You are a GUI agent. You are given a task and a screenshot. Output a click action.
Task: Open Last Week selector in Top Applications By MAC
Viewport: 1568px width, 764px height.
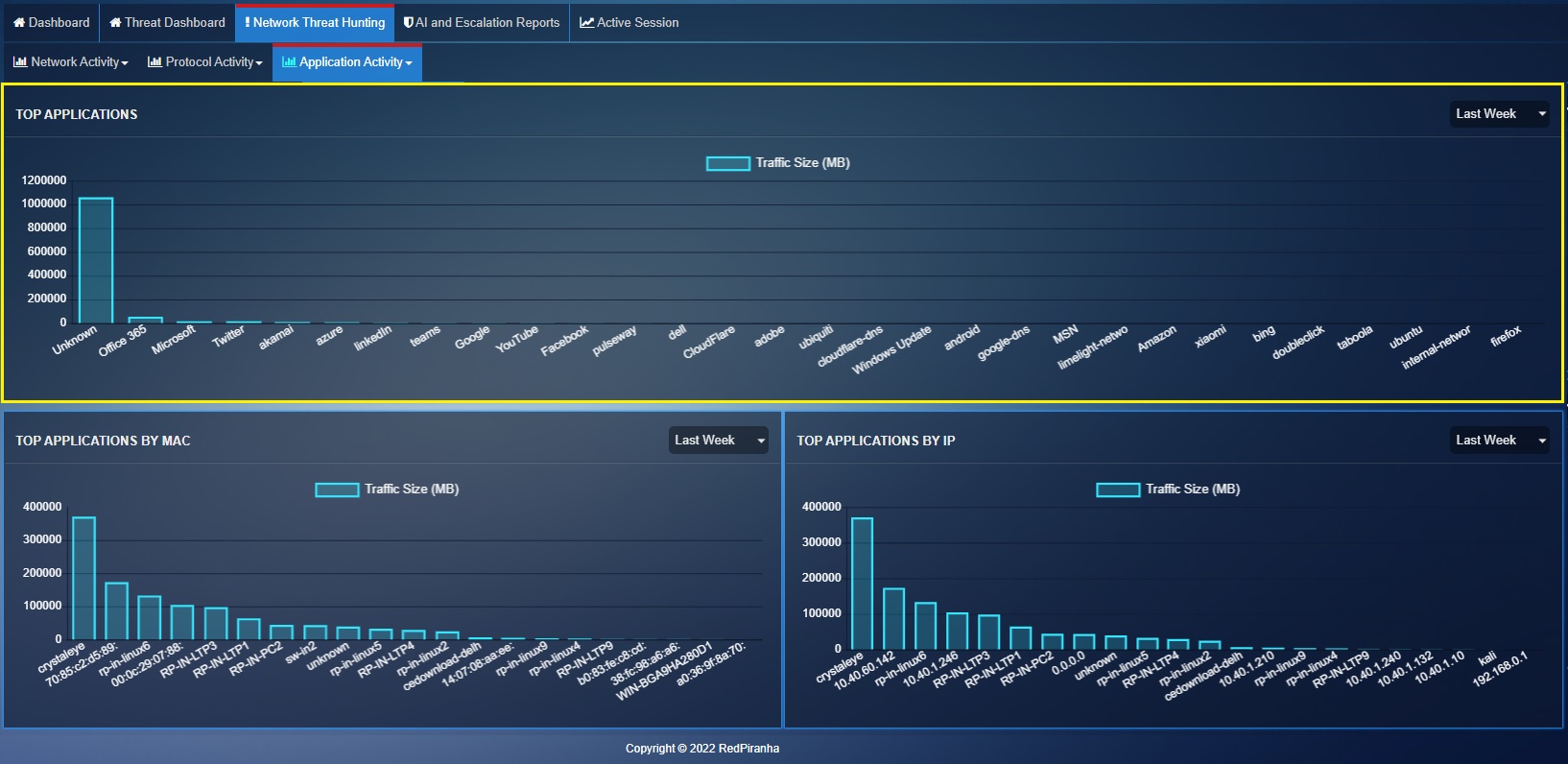pos(718,440)
